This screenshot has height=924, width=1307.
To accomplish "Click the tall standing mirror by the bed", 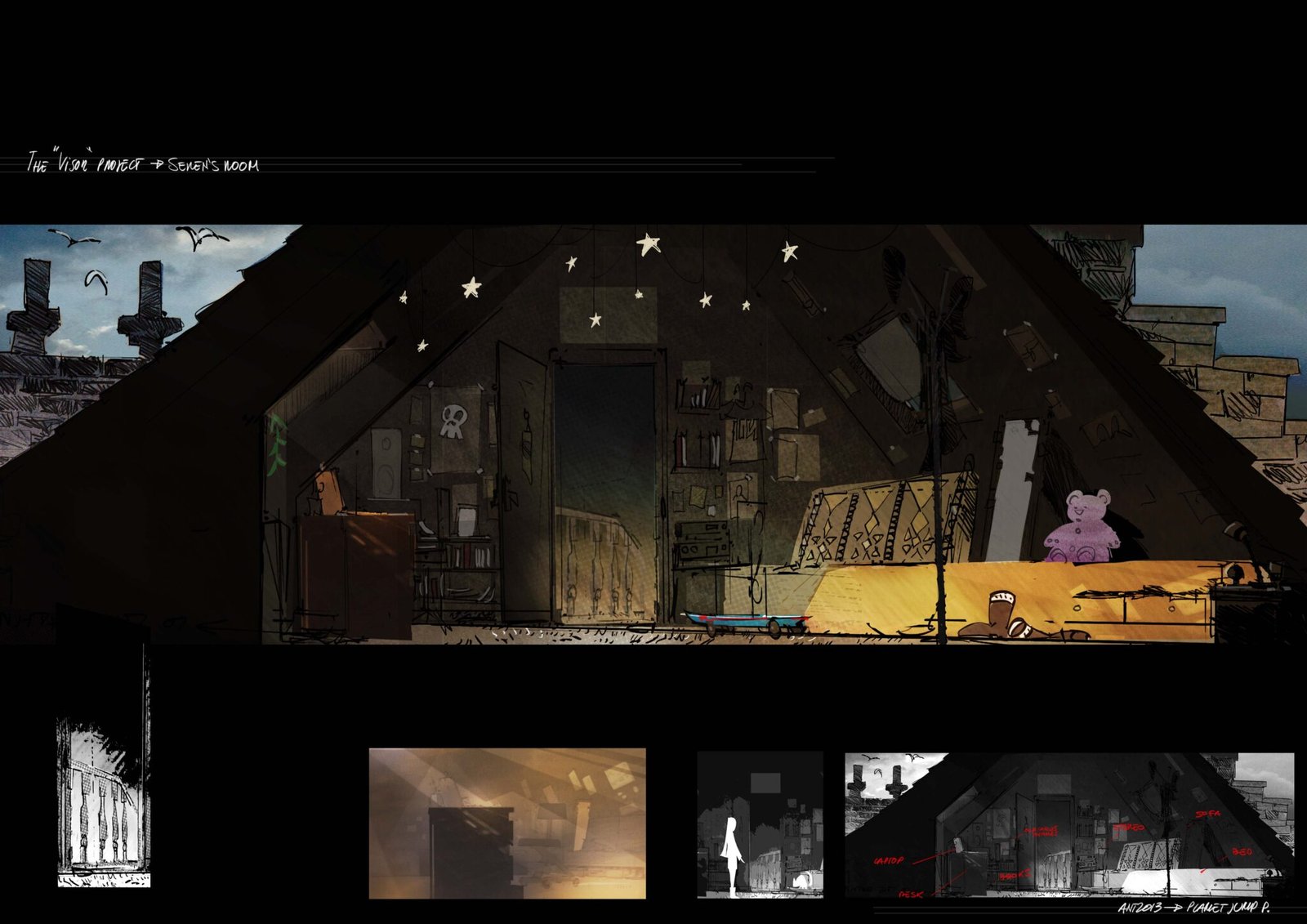I will pos(1011,490).
